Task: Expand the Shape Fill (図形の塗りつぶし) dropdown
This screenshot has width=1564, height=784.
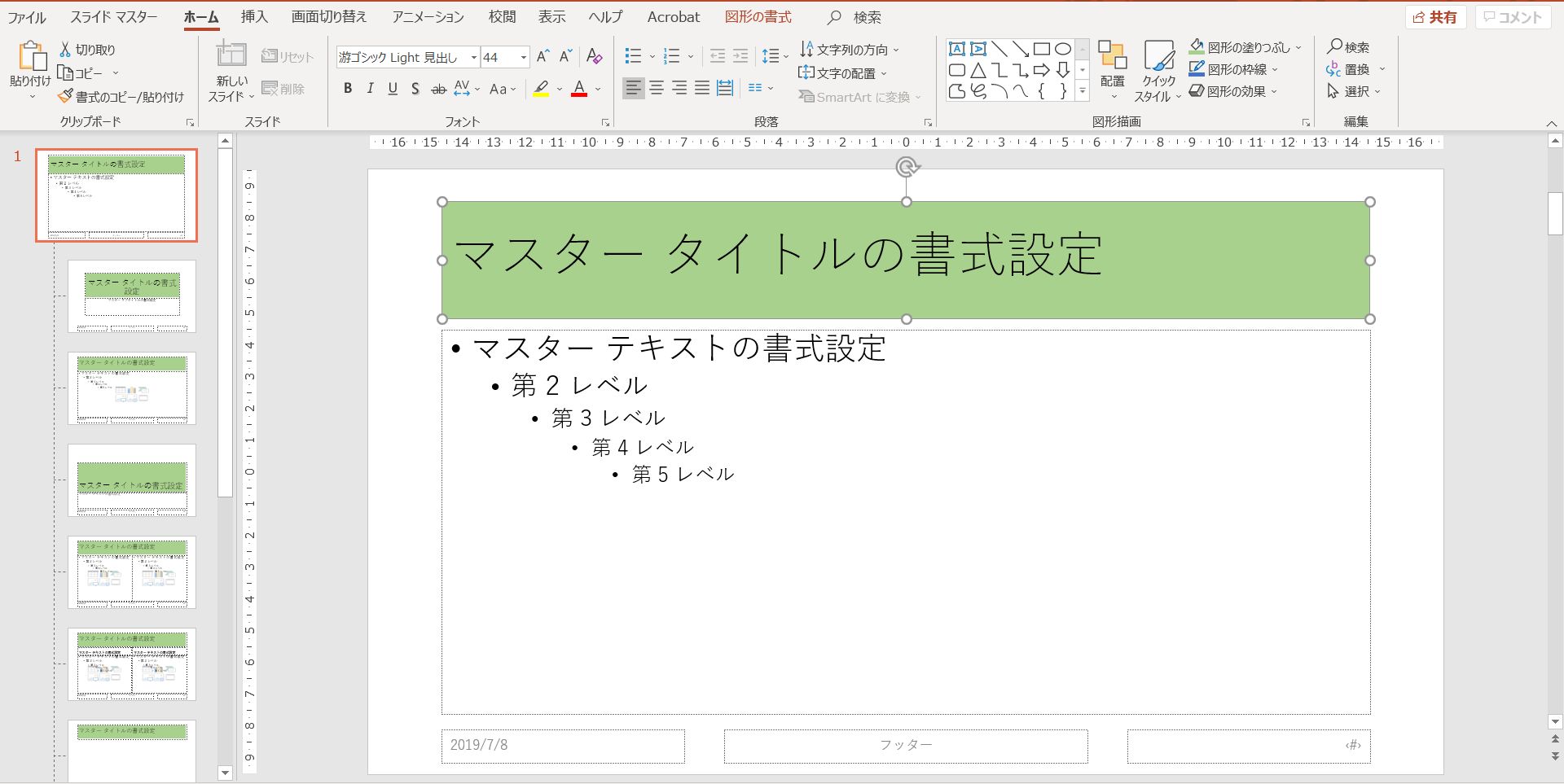Action: pyautogui.click(x=1297, y=47)
